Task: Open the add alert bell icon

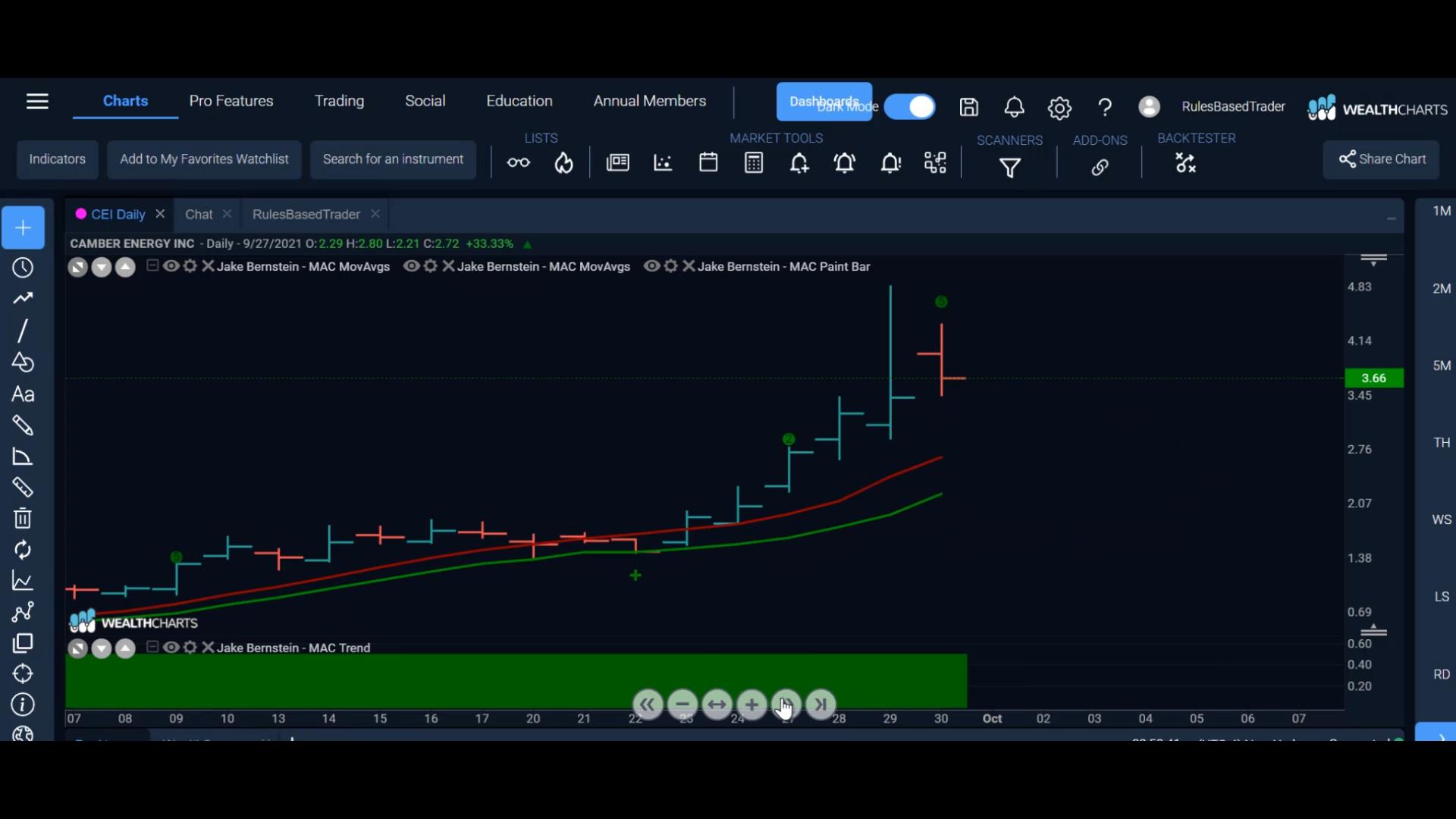Action: pyautogui.click(x=799, y=163)
